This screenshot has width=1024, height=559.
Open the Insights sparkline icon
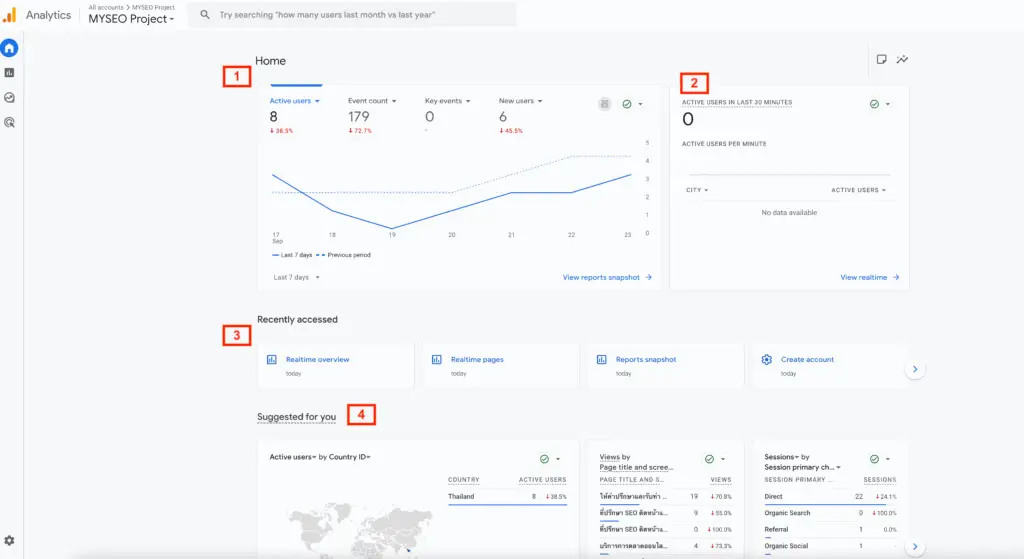902,59
